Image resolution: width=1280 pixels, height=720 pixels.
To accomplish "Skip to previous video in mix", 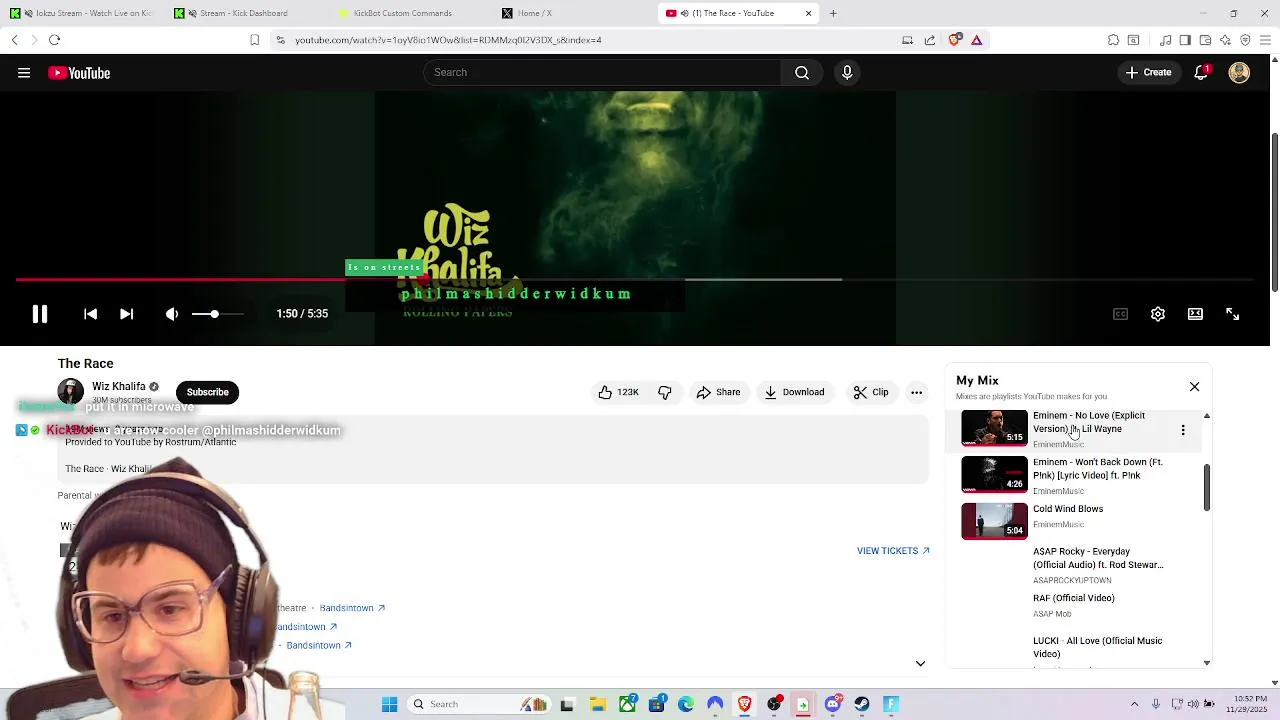I will tap(90, 314).
